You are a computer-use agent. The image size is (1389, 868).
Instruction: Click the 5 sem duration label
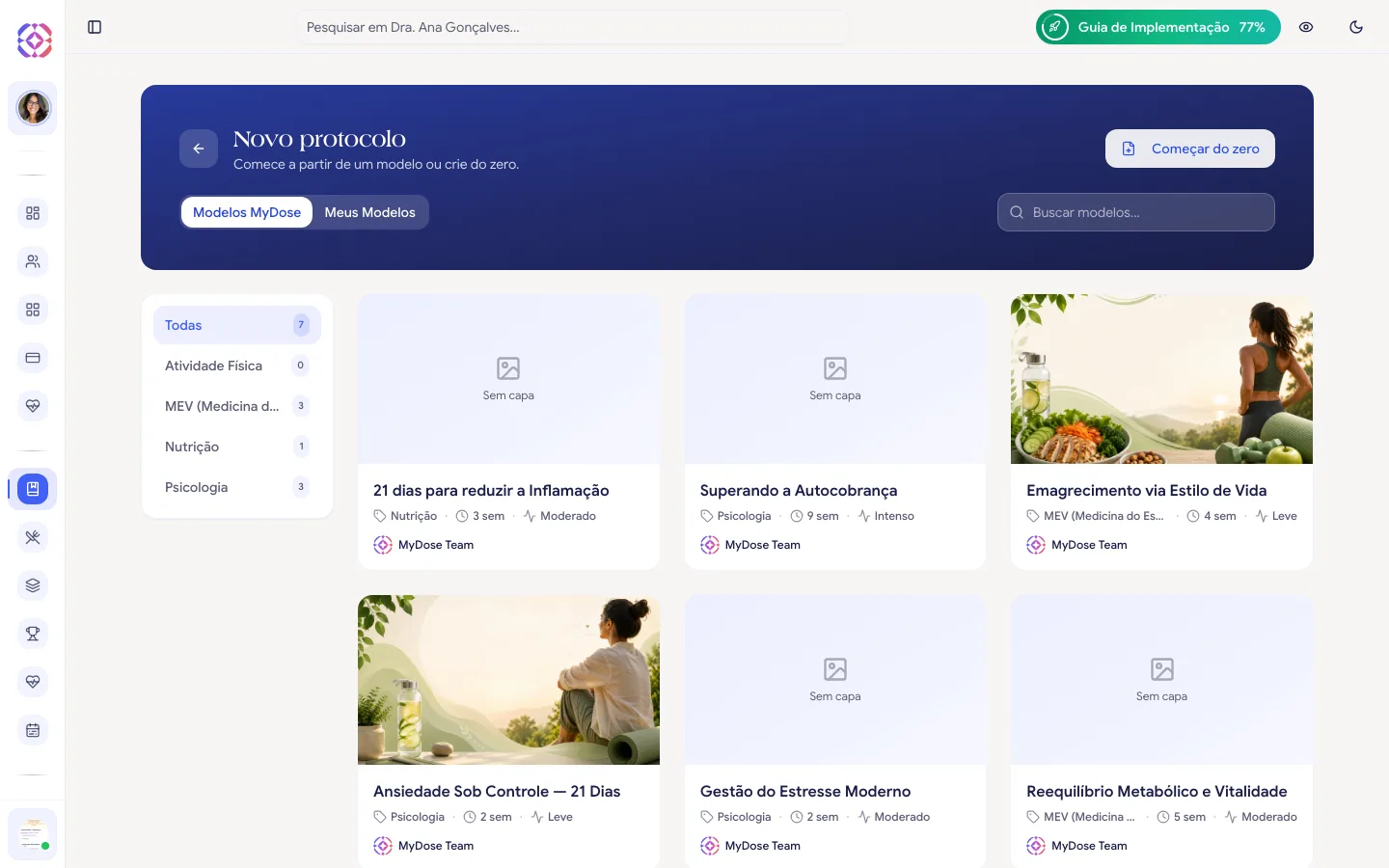pos(1189,817)
